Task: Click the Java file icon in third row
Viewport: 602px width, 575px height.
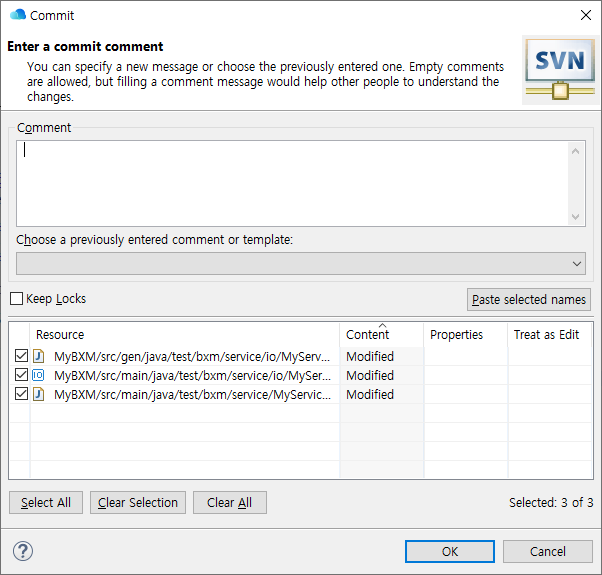Action: pyautogui.click(x=38, y=394)
